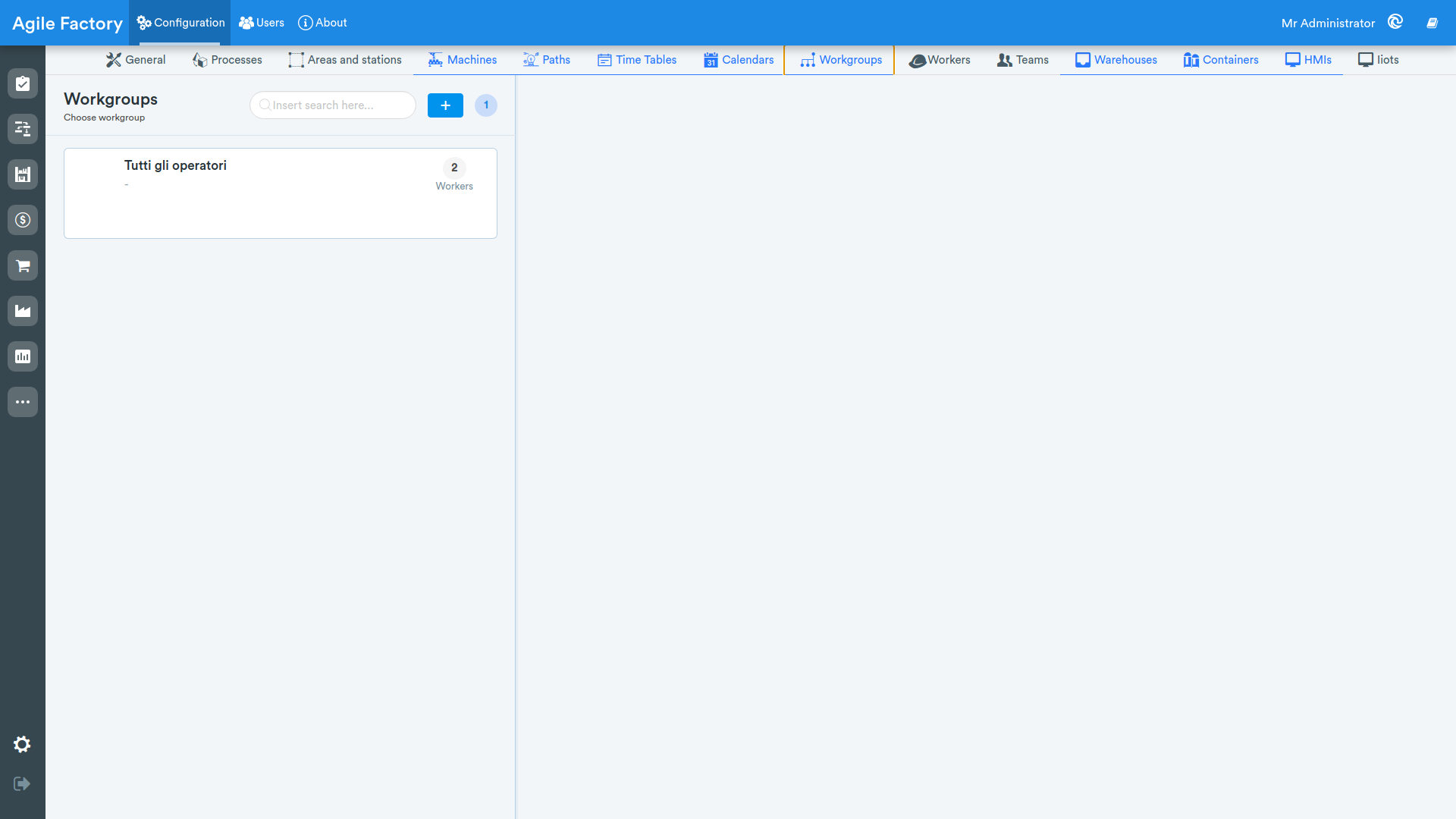Click the blue plus add workgroup button

point(445,105)
